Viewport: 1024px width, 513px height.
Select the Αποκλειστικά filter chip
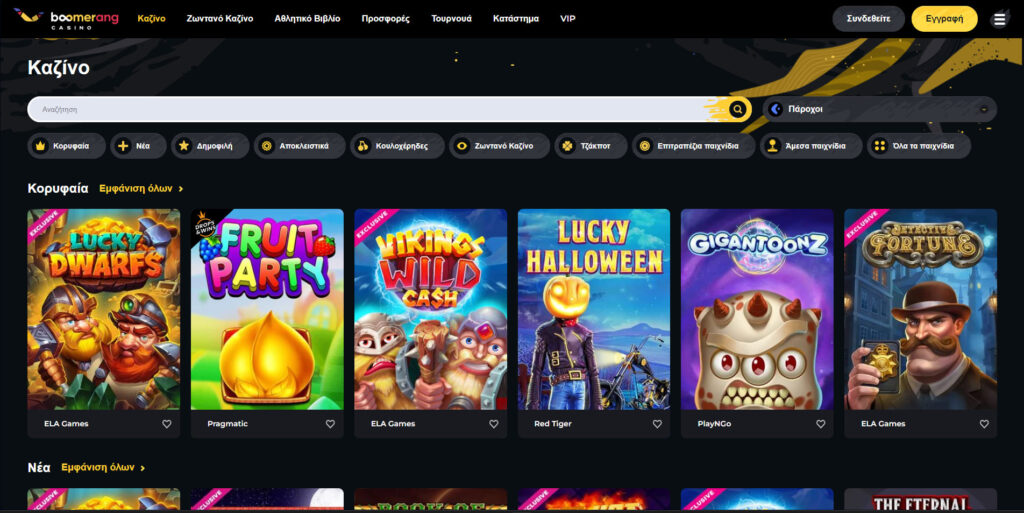(299, 146)
